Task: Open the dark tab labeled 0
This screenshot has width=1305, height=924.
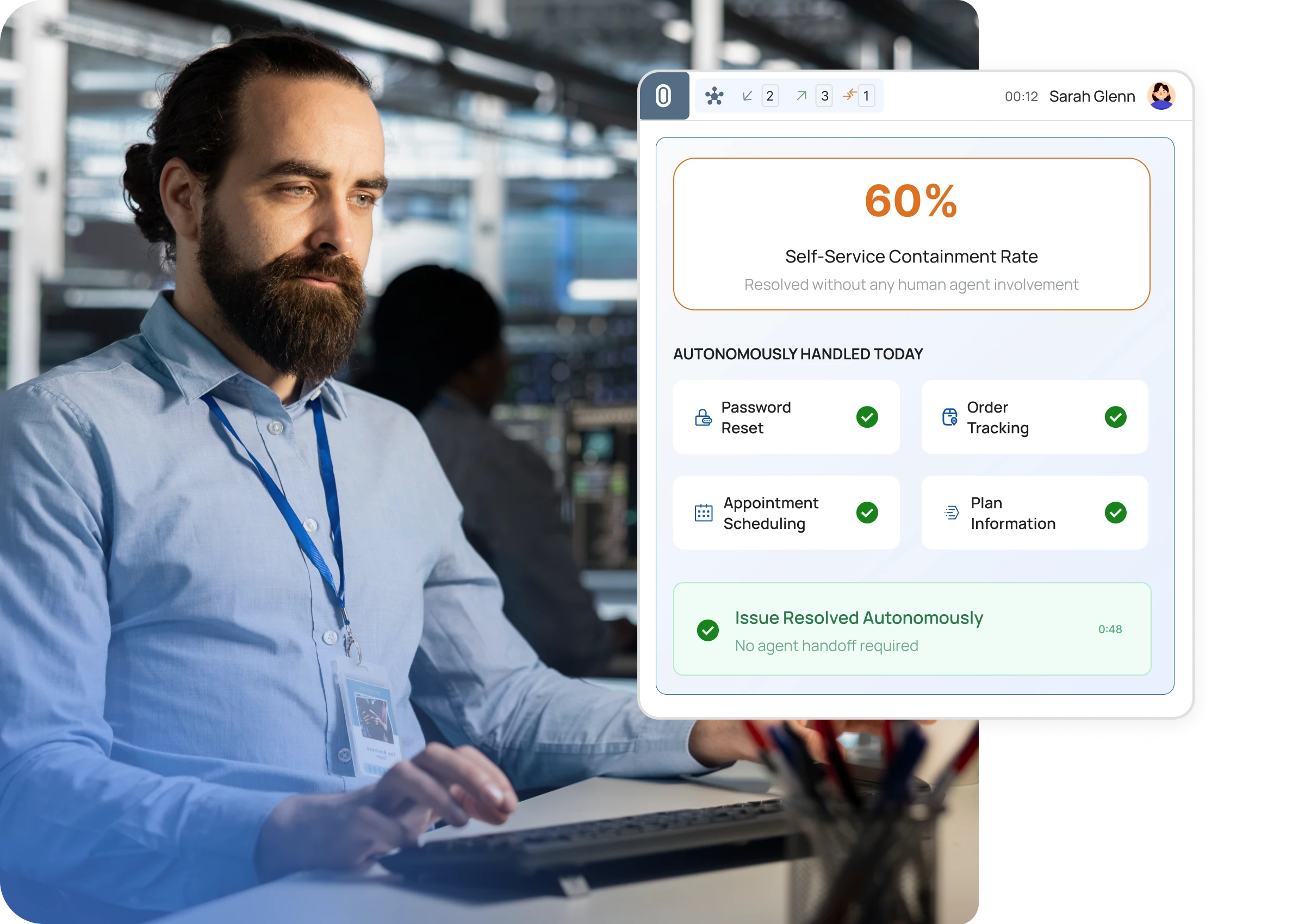Action: [x=663, y=96]
